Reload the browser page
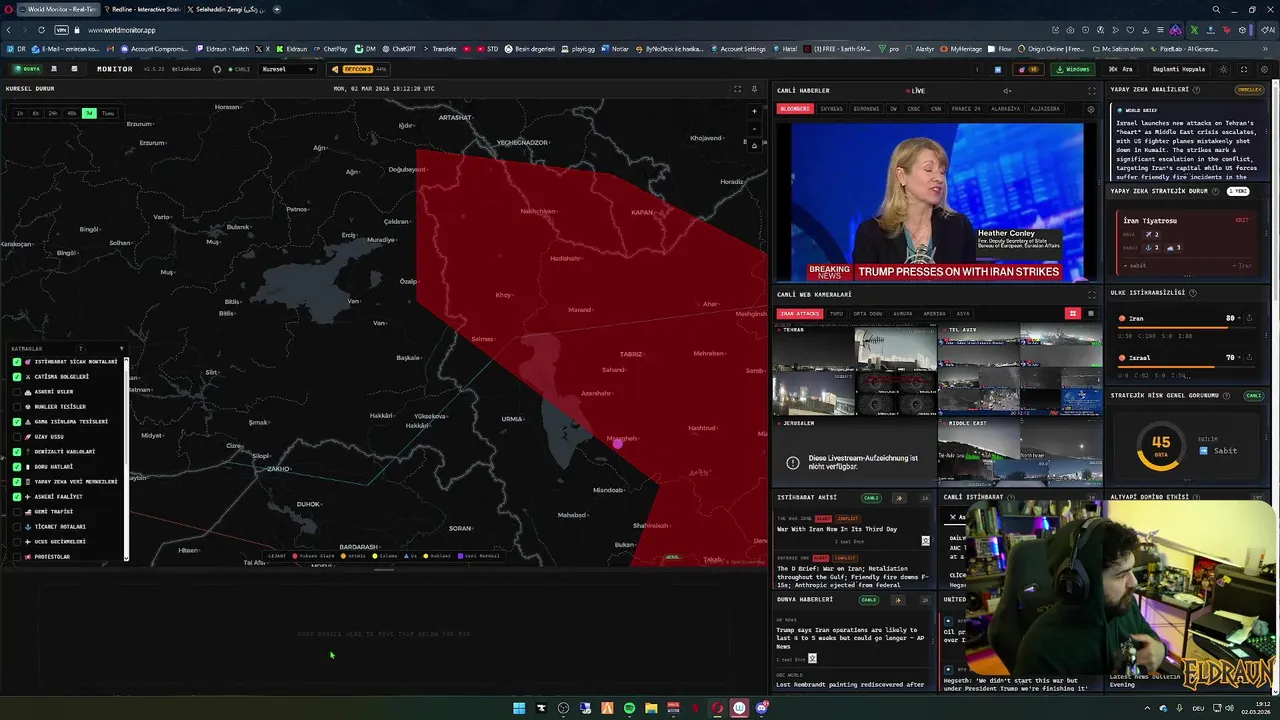Image resolution: width=1280 pixels, height=720 pixels. (41, 30)
